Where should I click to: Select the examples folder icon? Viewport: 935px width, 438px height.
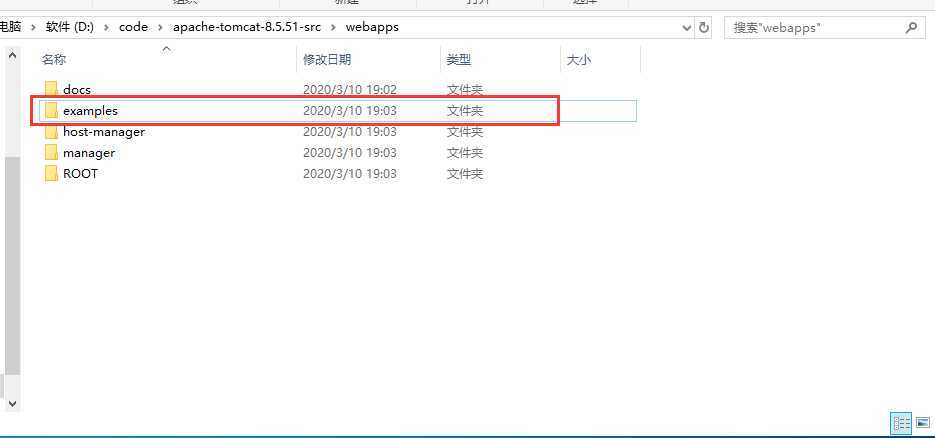coord(52,111)
